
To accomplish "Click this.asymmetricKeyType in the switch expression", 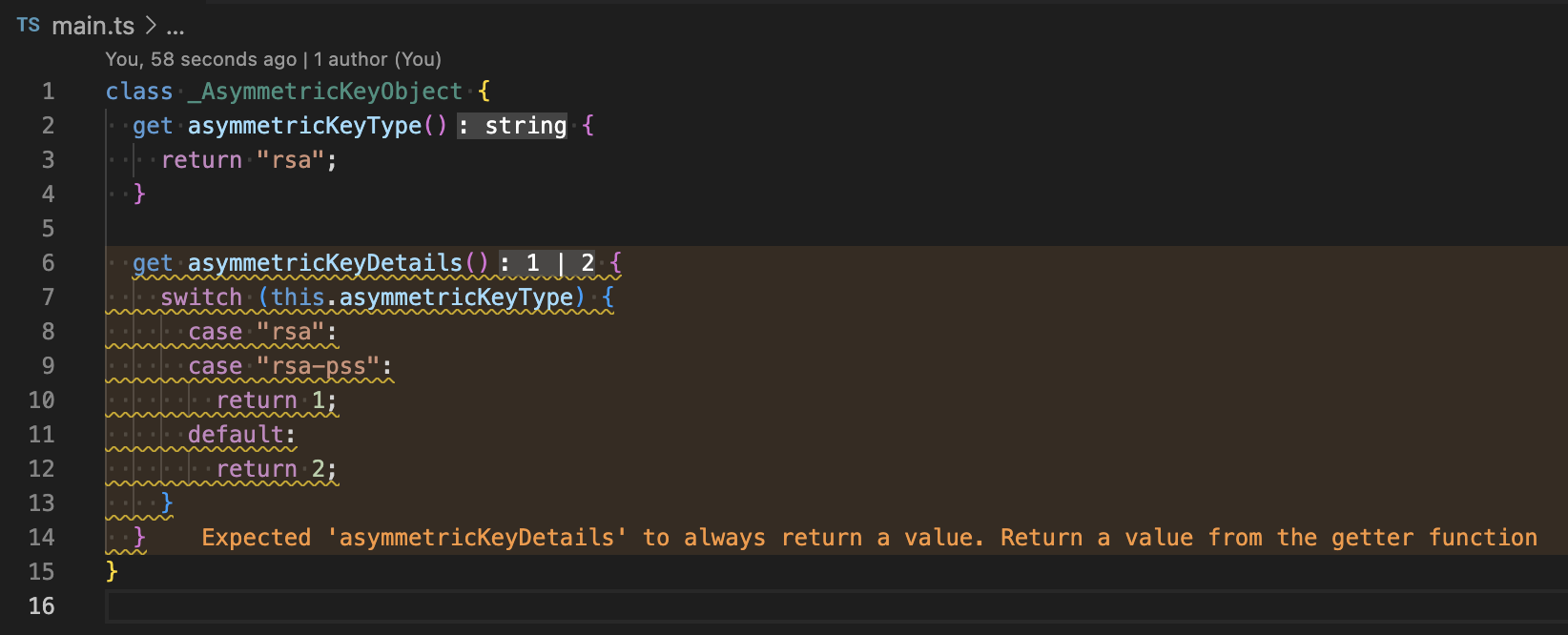I will point(423,297).
